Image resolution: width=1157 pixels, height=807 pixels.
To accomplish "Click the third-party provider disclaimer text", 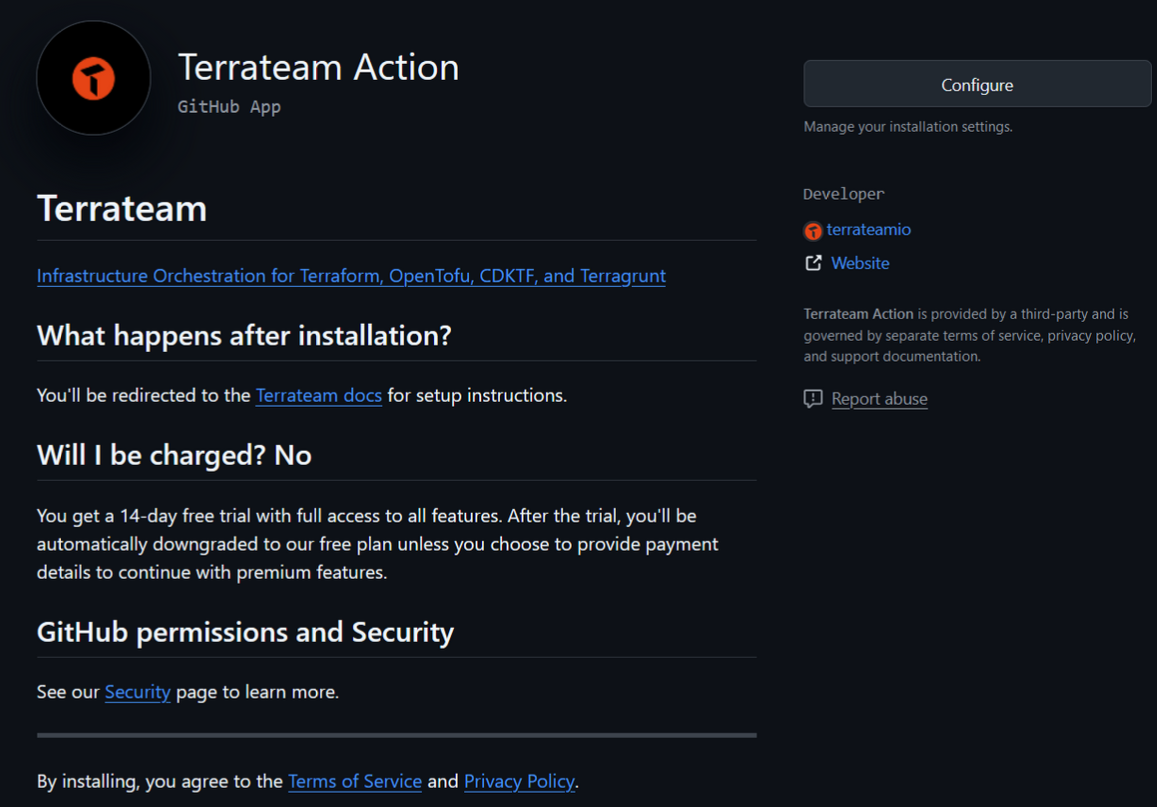I will click(x=970, y=335).
